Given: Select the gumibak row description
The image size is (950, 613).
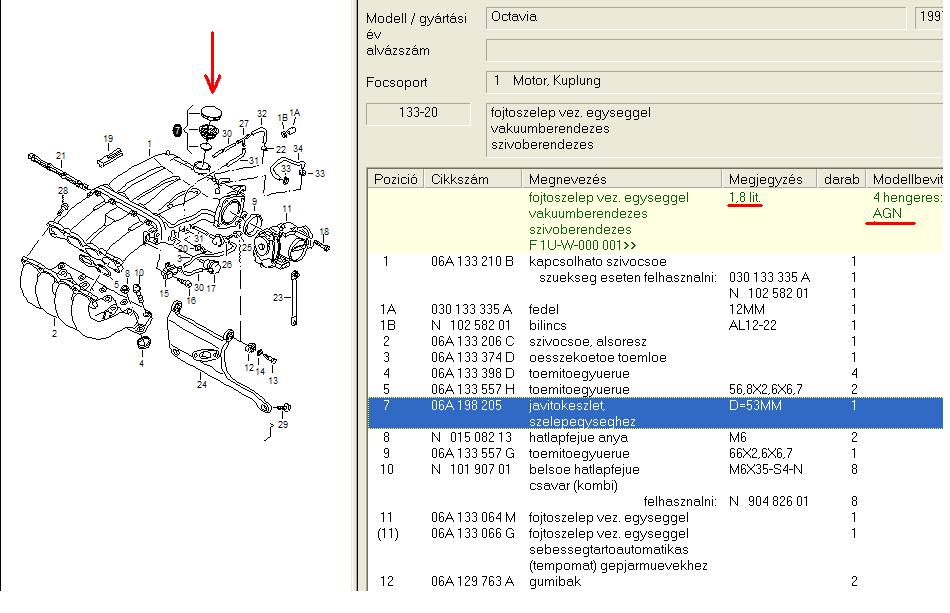Looking at the screenshot, I should click(554, 582).
